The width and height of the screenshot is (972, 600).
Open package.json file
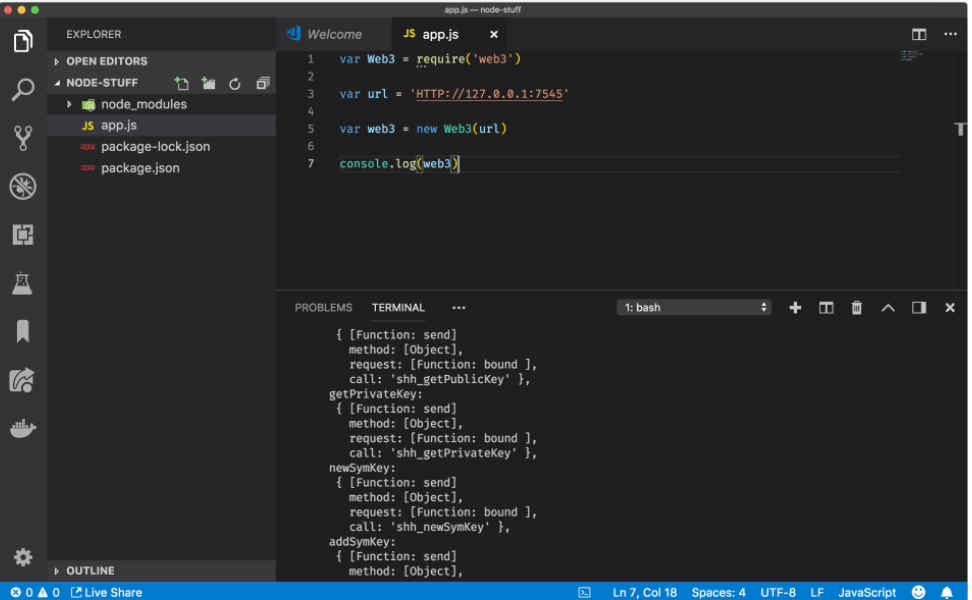161,168
